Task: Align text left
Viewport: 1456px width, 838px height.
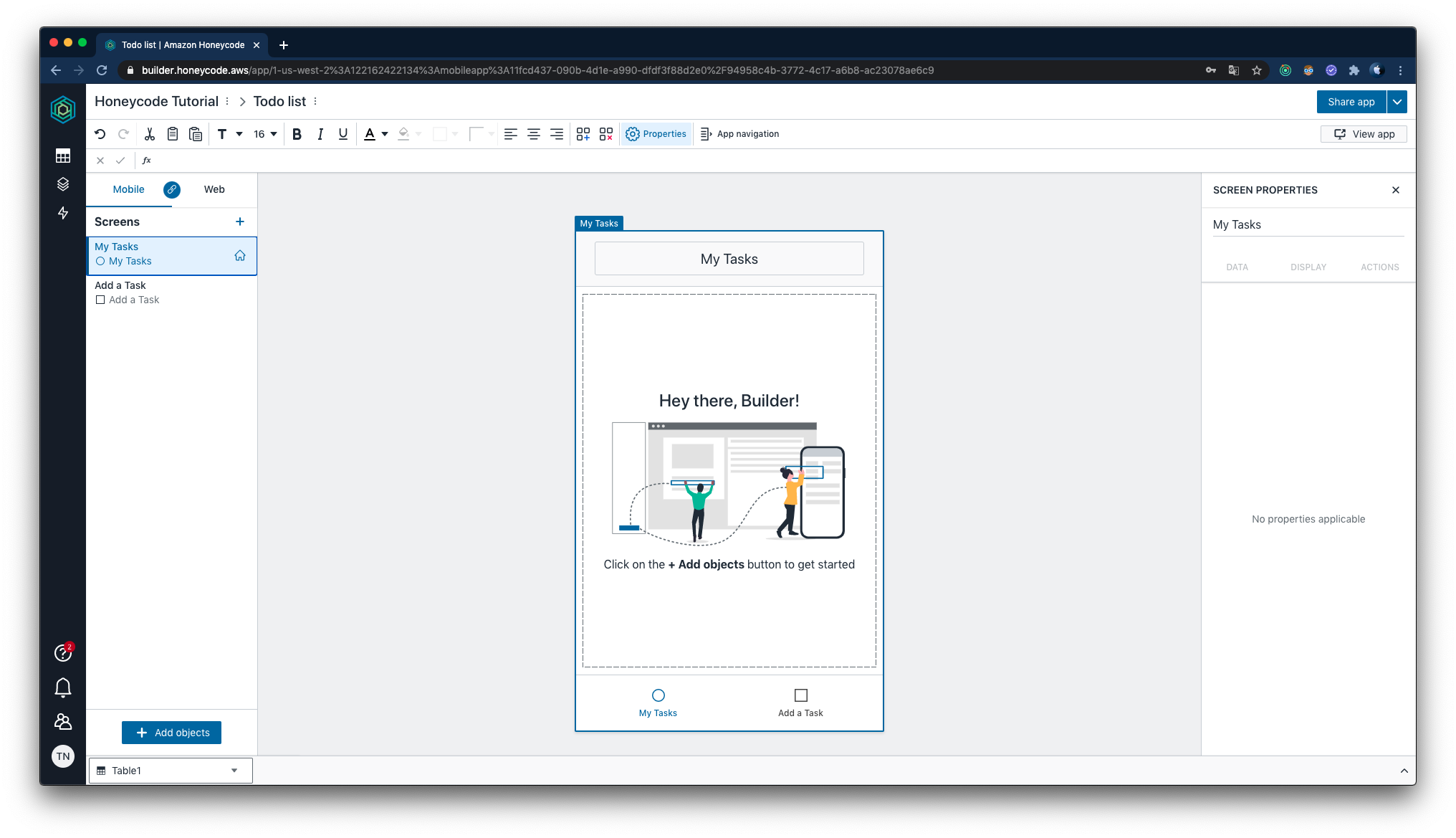Action: [x=510, y=134]
